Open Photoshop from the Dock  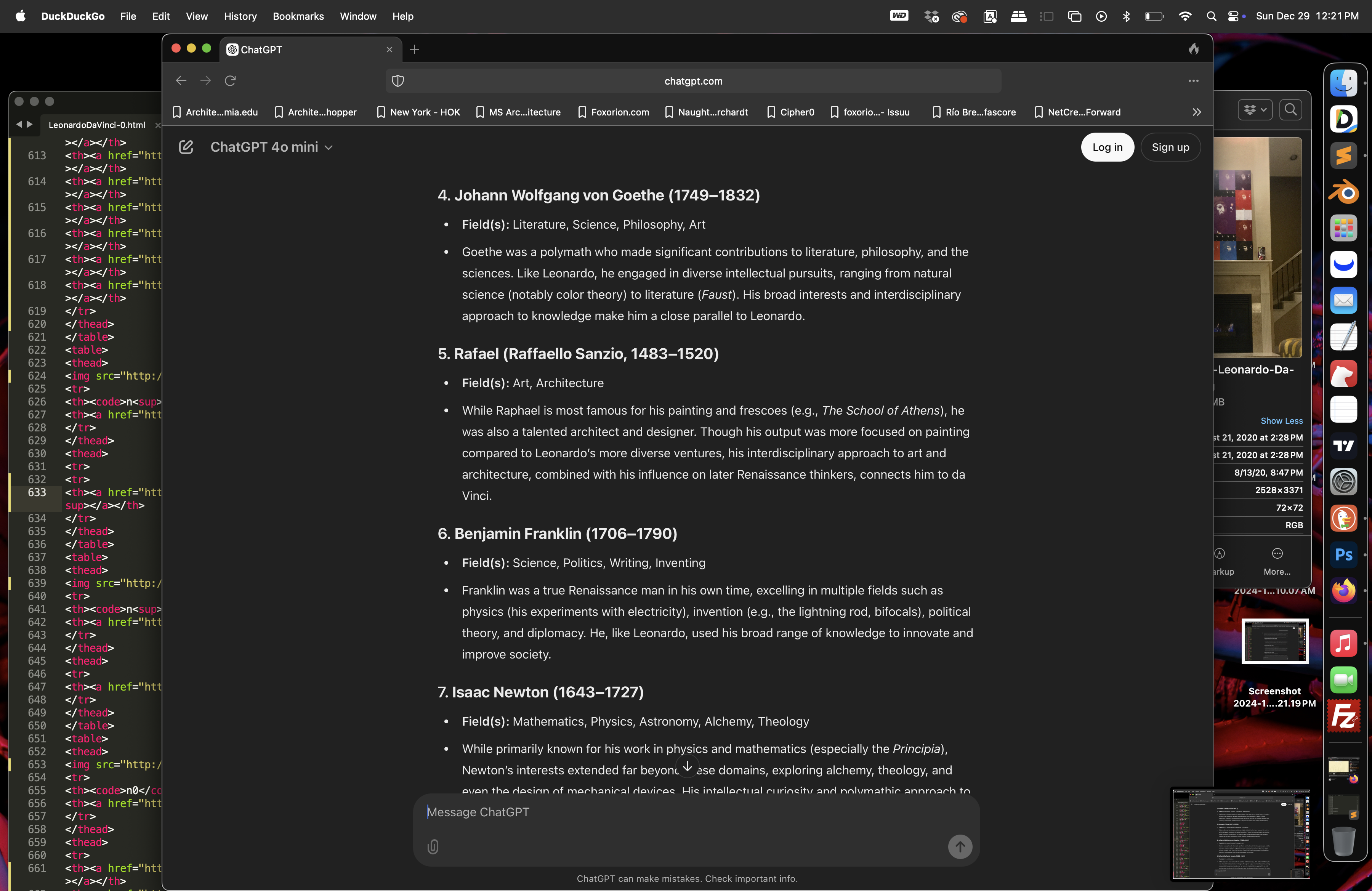[1344, 554]
